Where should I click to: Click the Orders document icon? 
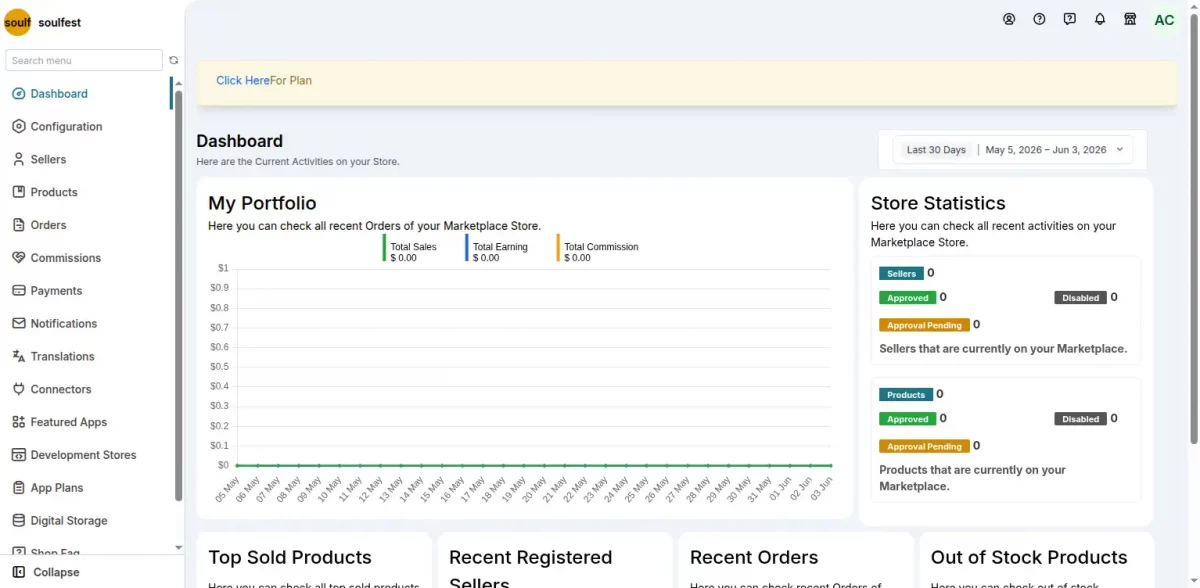tap(18, 225)
